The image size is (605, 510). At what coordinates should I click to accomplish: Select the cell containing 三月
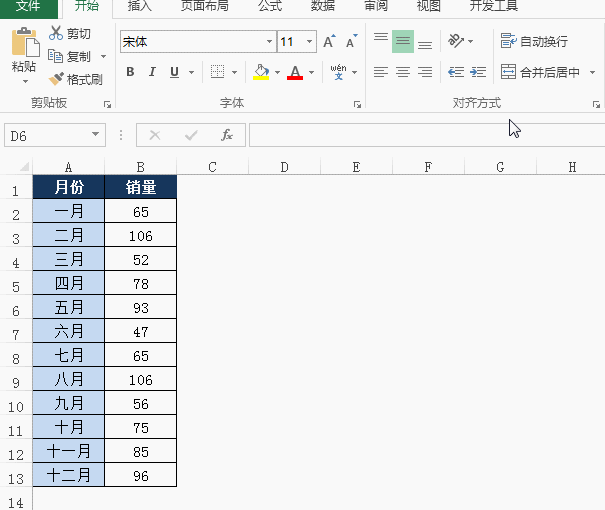pos(69,259)
